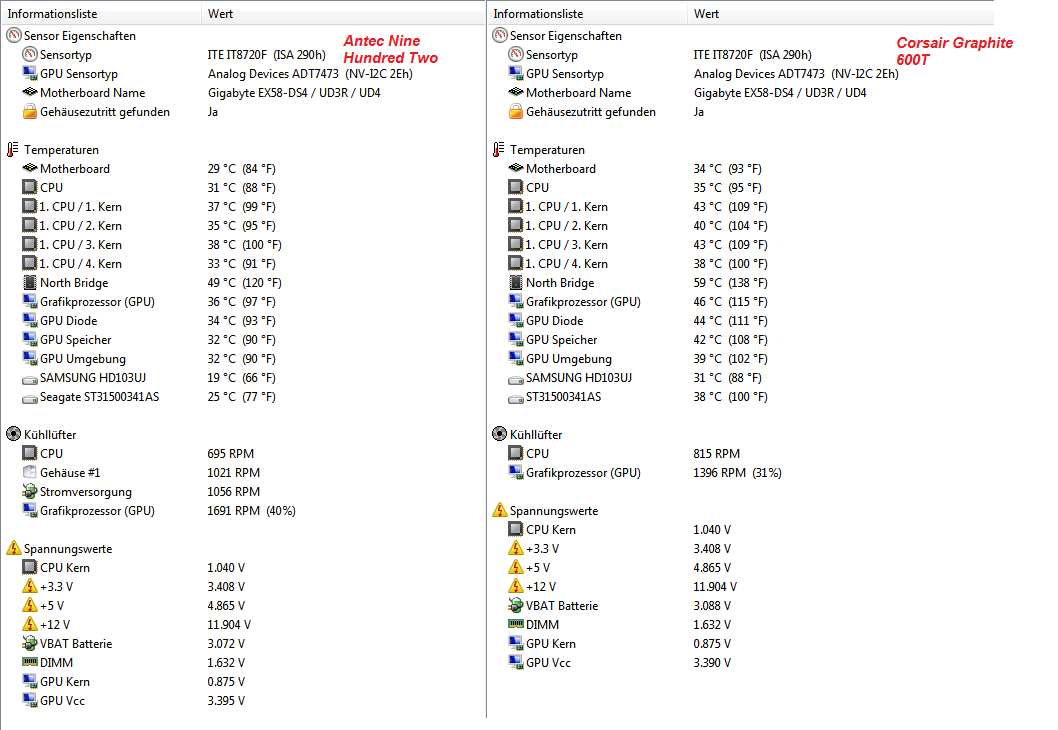Click the Wert column header in Antec panel
The image size is (1058, 730).
343,13
